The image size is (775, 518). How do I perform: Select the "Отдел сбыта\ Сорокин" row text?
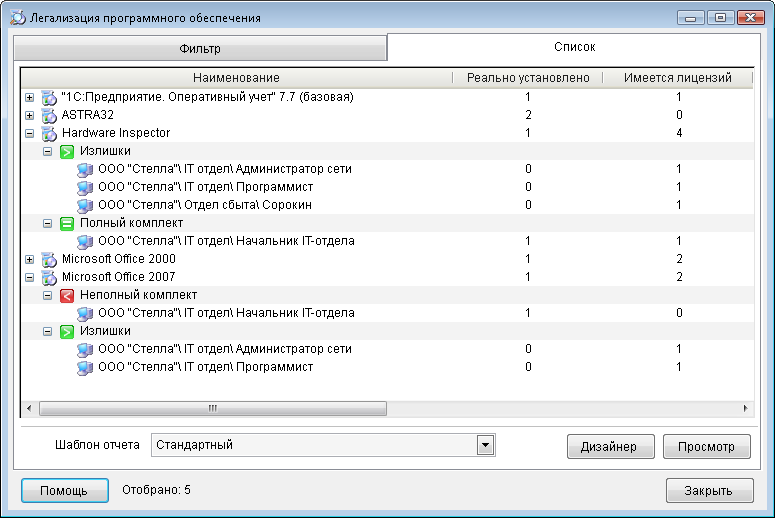pyautogui.click(x=205, y=205)
